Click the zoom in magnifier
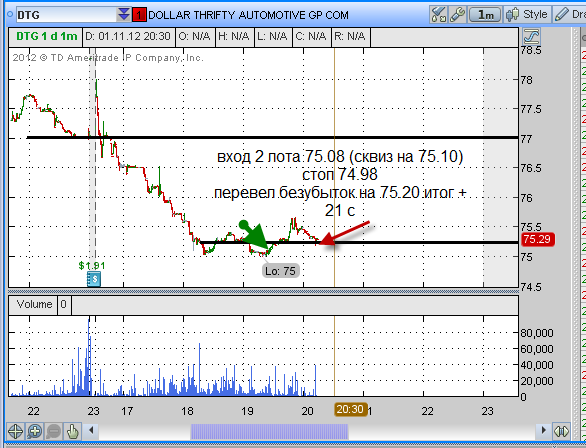The image size is (586, 448). click(x=34, y=431)
